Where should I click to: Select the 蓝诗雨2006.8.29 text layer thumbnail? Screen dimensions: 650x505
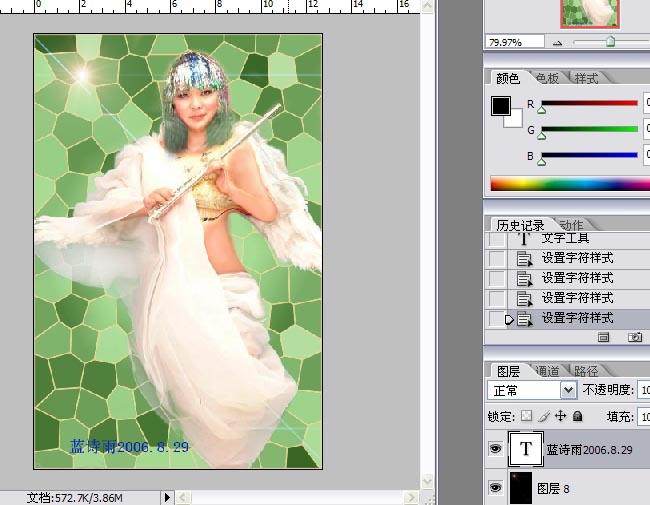point(526,449)
